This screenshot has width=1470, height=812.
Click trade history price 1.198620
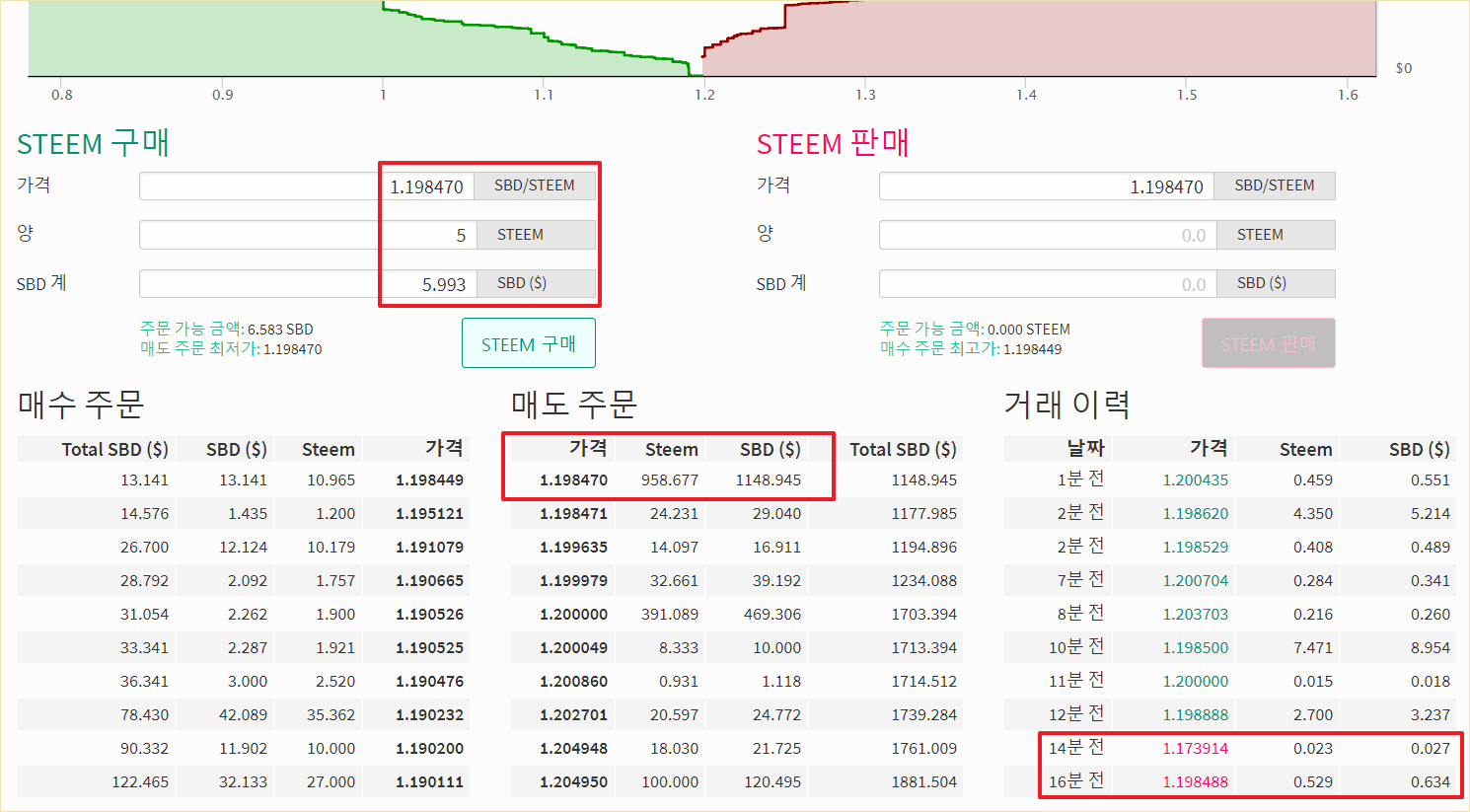[x=1195, y=514]
